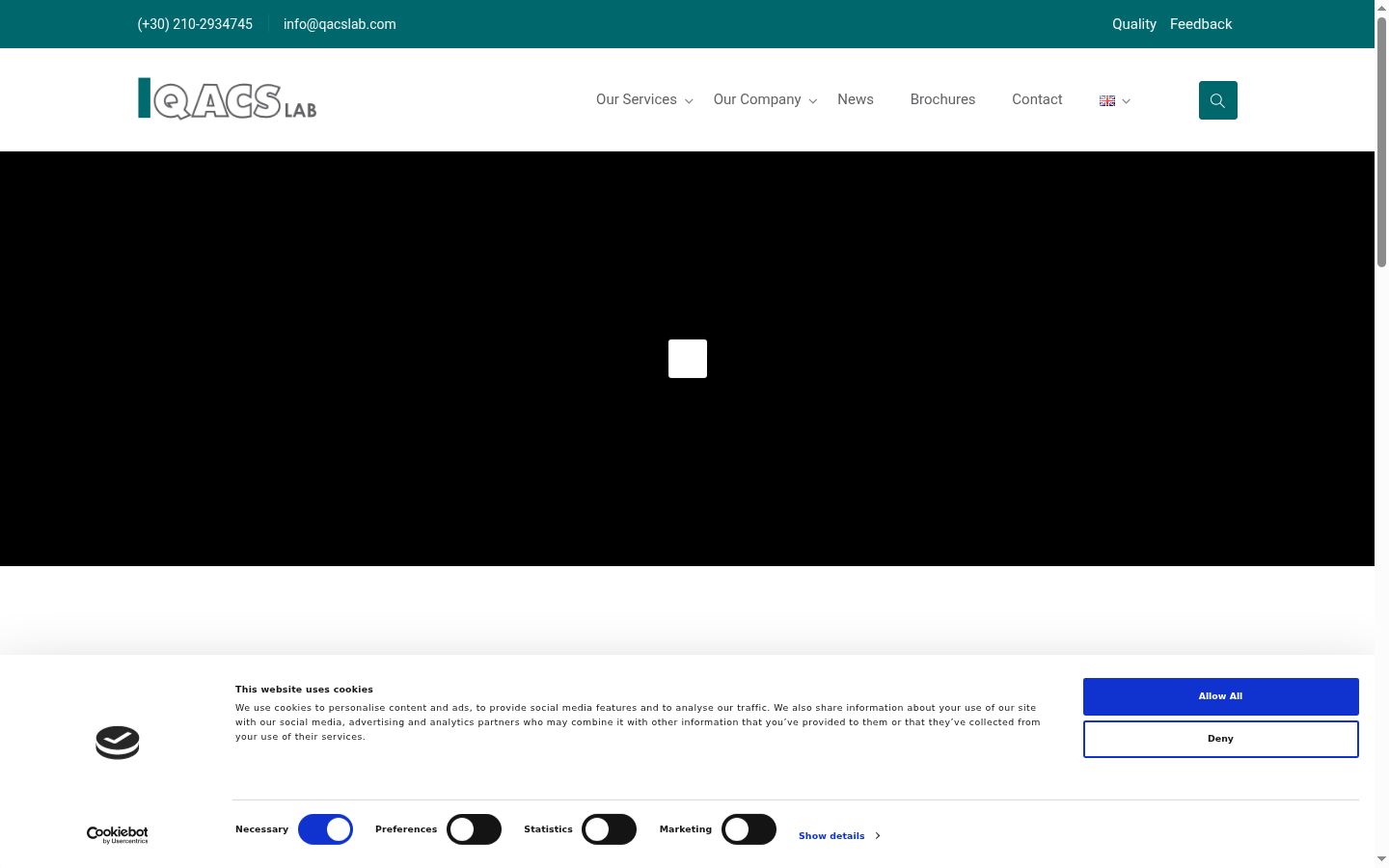Open the Our Company menu
Image resolution: width=1389 pixels, height=868 pixels.
point(757,99)
